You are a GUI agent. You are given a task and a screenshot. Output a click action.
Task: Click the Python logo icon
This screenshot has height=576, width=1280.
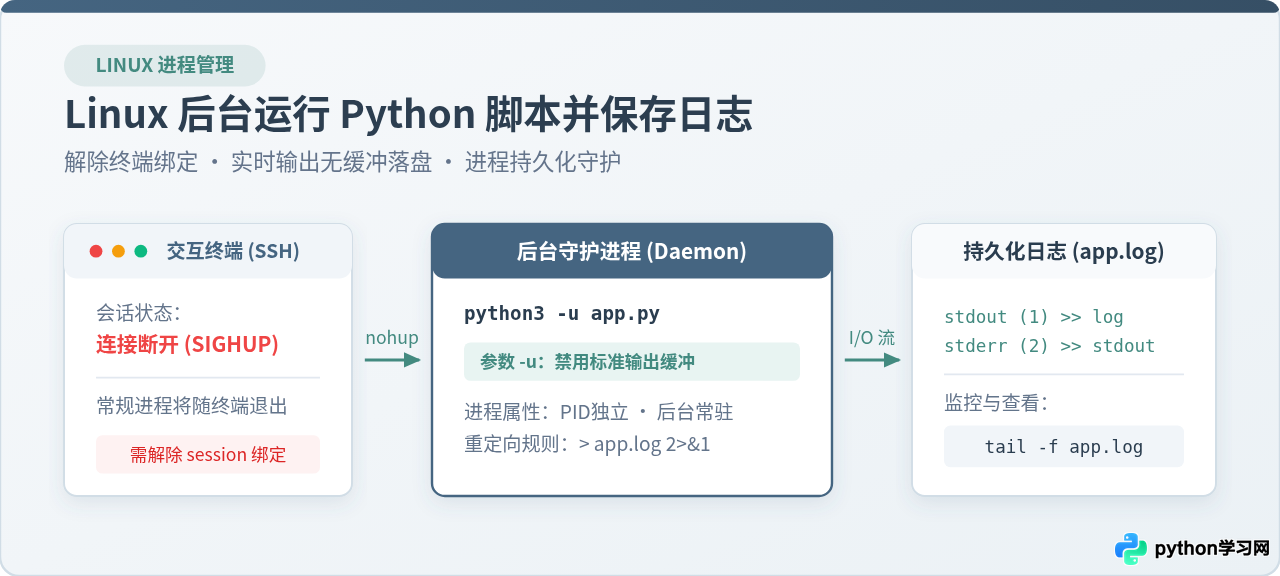coord(1130,548)
